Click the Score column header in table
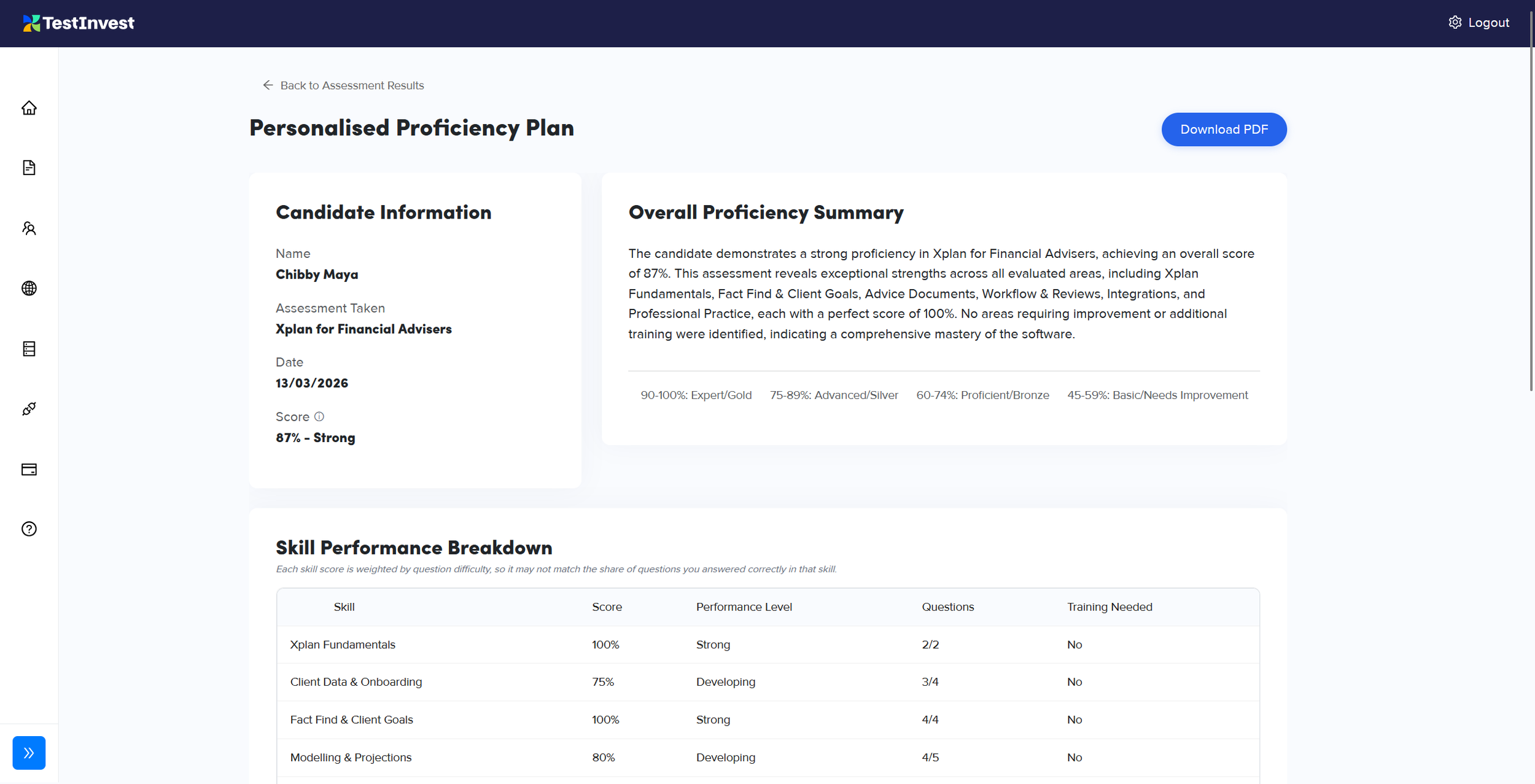This screenshot has height=784, width=1535. pos(607,607)
